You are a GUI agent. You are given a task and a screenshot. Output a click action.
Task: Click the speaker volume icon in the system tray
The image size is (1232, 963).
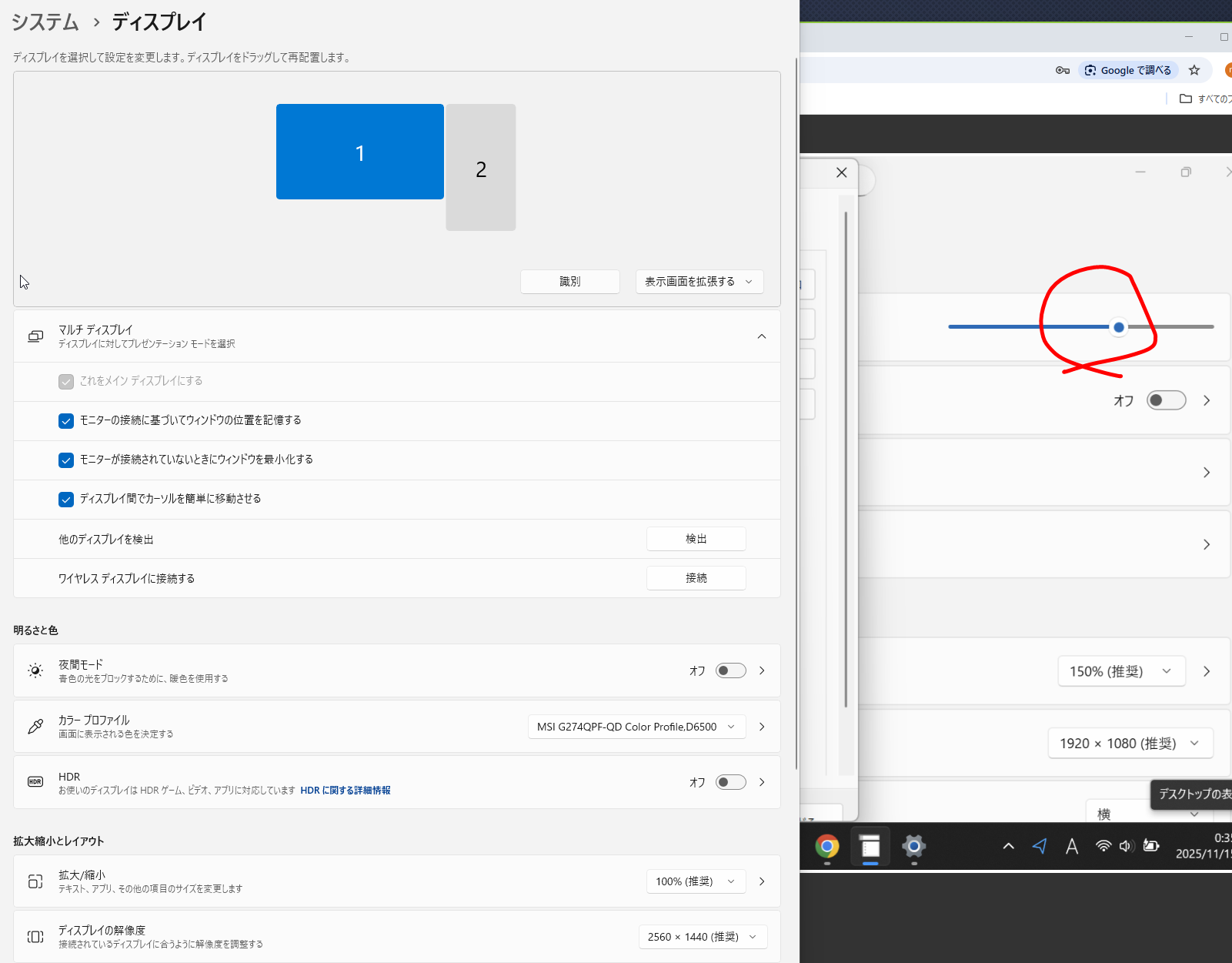[1127, 846]
